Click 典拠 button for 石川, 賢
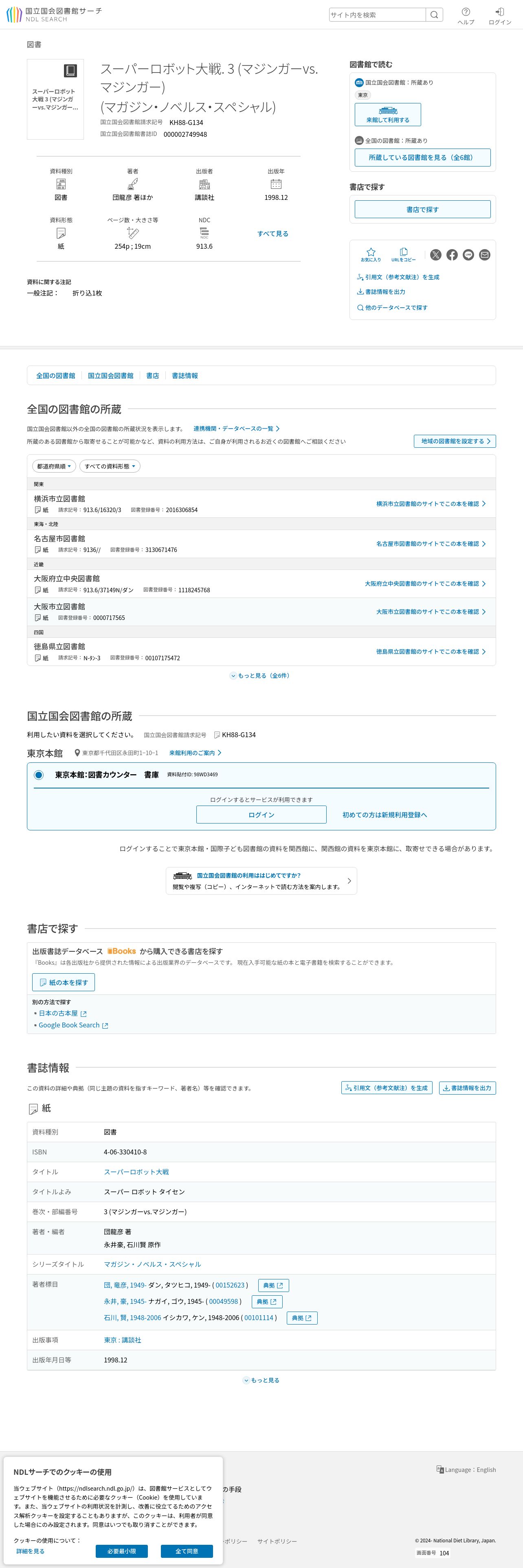The width and height of the screenshot is (523, 1568). (301, 1318)
